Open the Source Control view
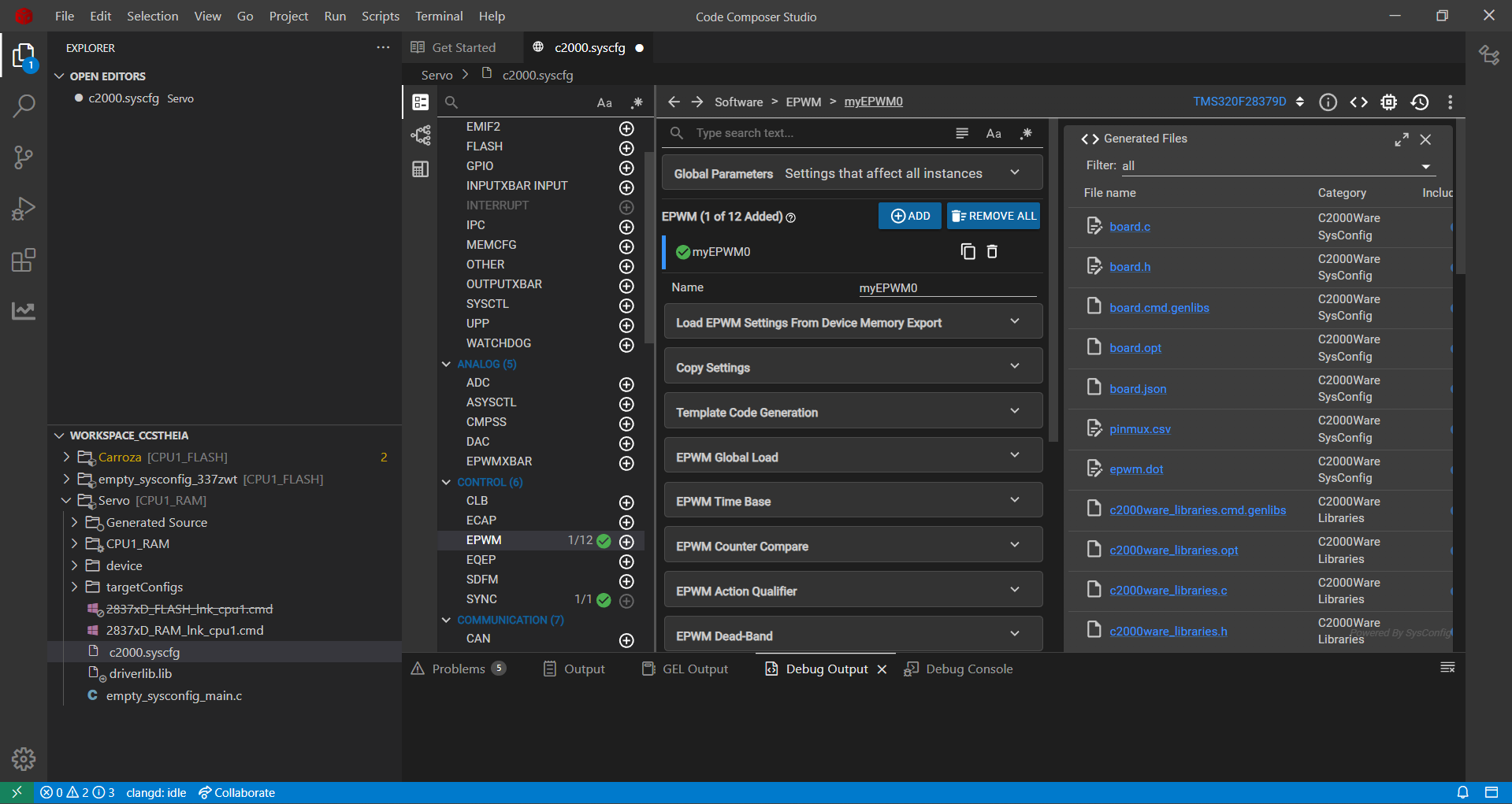Screen dimensions: 1512x804 pyautogui.click(x=24, y=157)
